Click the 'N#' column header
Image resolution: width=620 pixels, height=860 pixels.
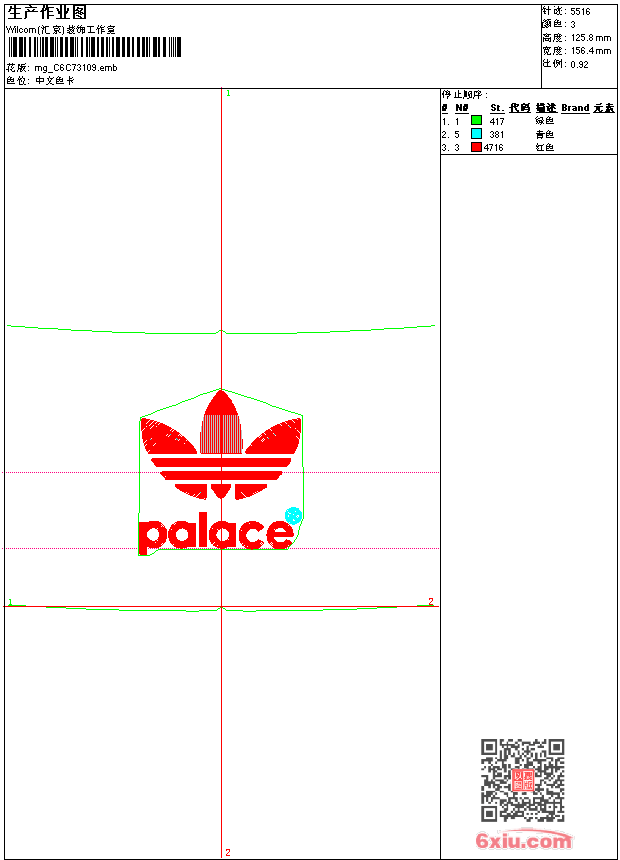coord(462,108)
